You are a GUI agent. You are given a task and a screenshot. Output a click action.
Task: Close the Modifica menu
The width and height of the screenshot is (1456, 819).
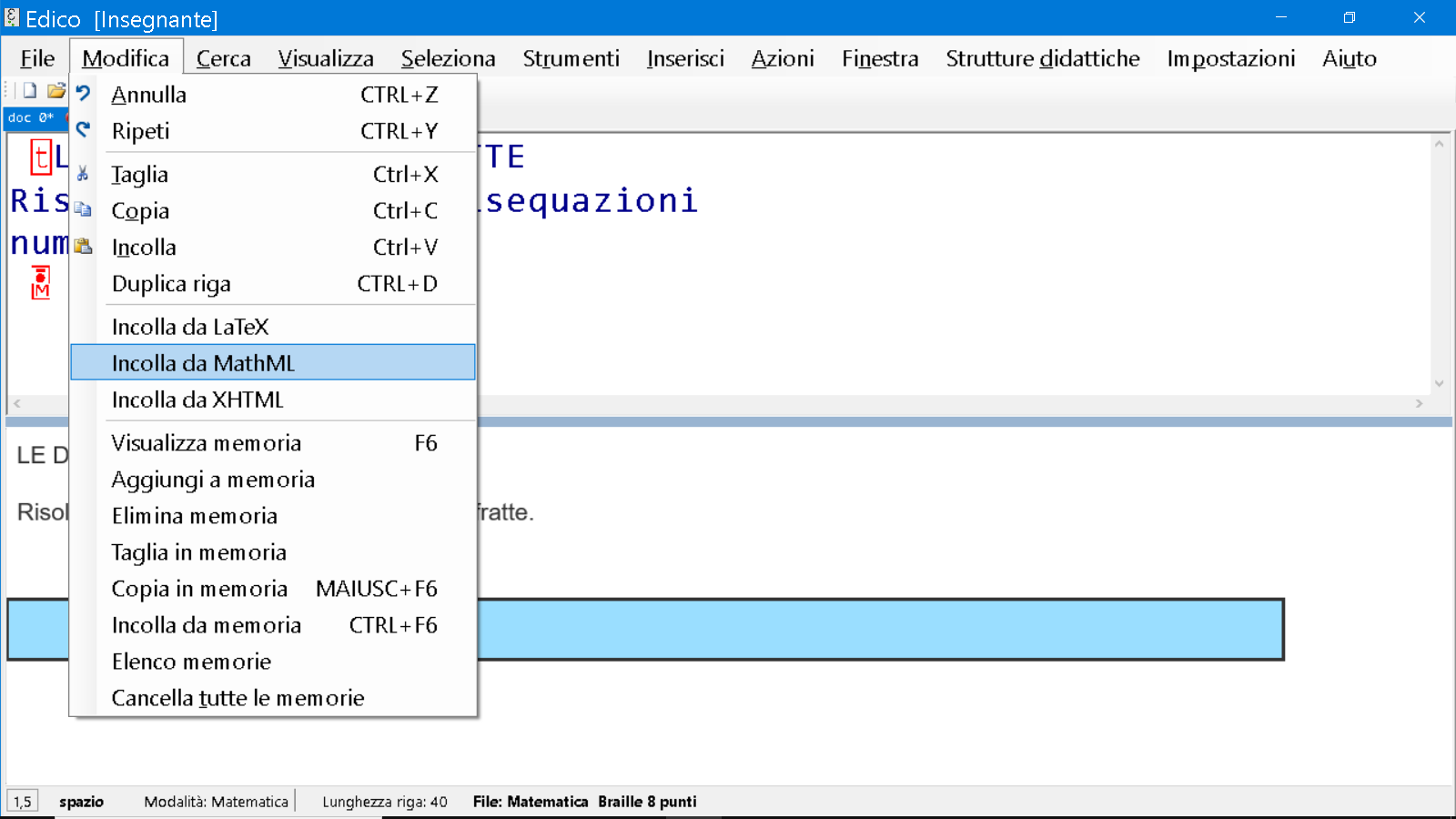(x=126, y=58)
